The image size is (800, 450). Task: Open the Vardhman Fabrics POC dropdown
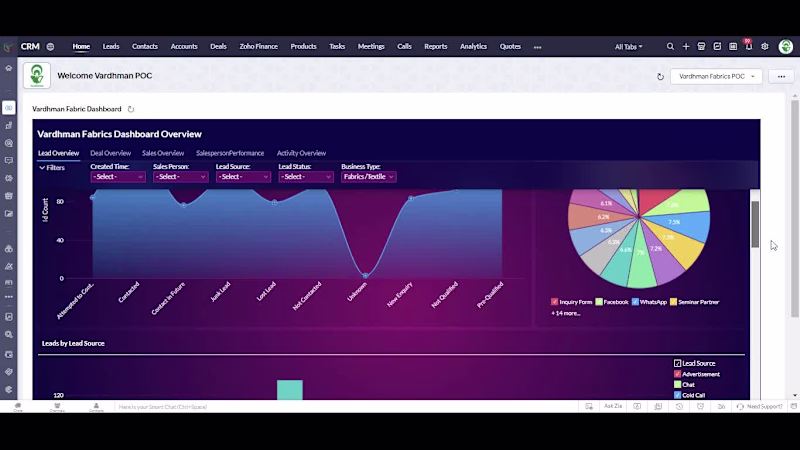pos(716,77)
